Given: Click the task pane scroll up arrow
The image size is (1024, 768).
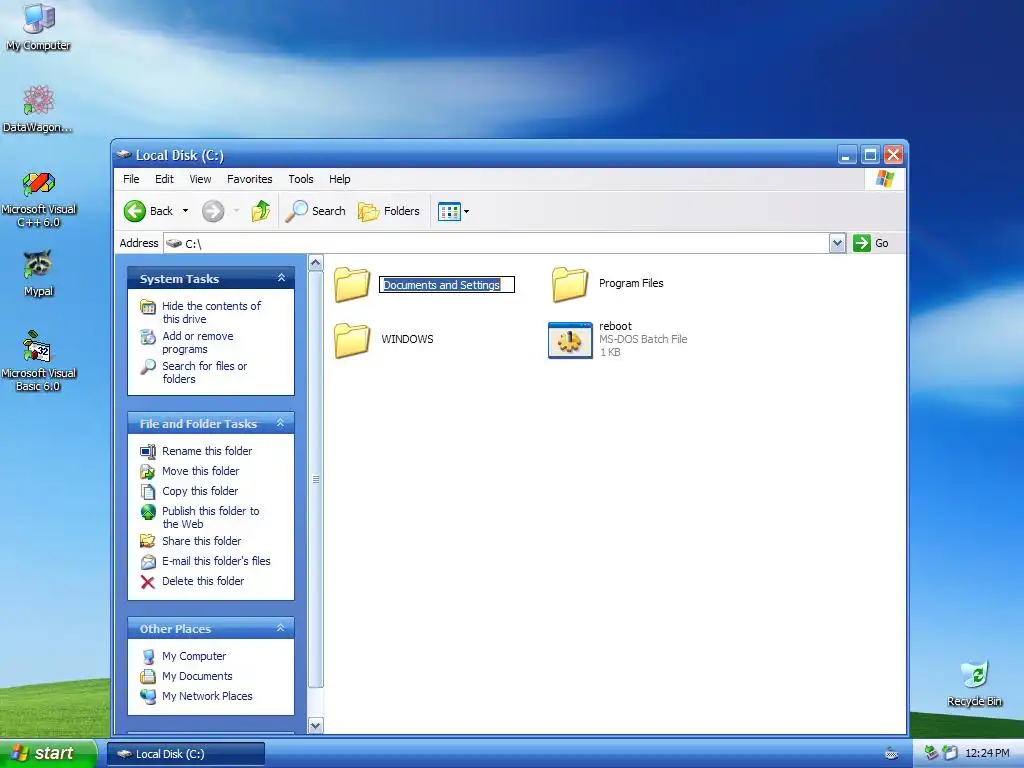Looking at the screenshot, I should tap(315, 263).
